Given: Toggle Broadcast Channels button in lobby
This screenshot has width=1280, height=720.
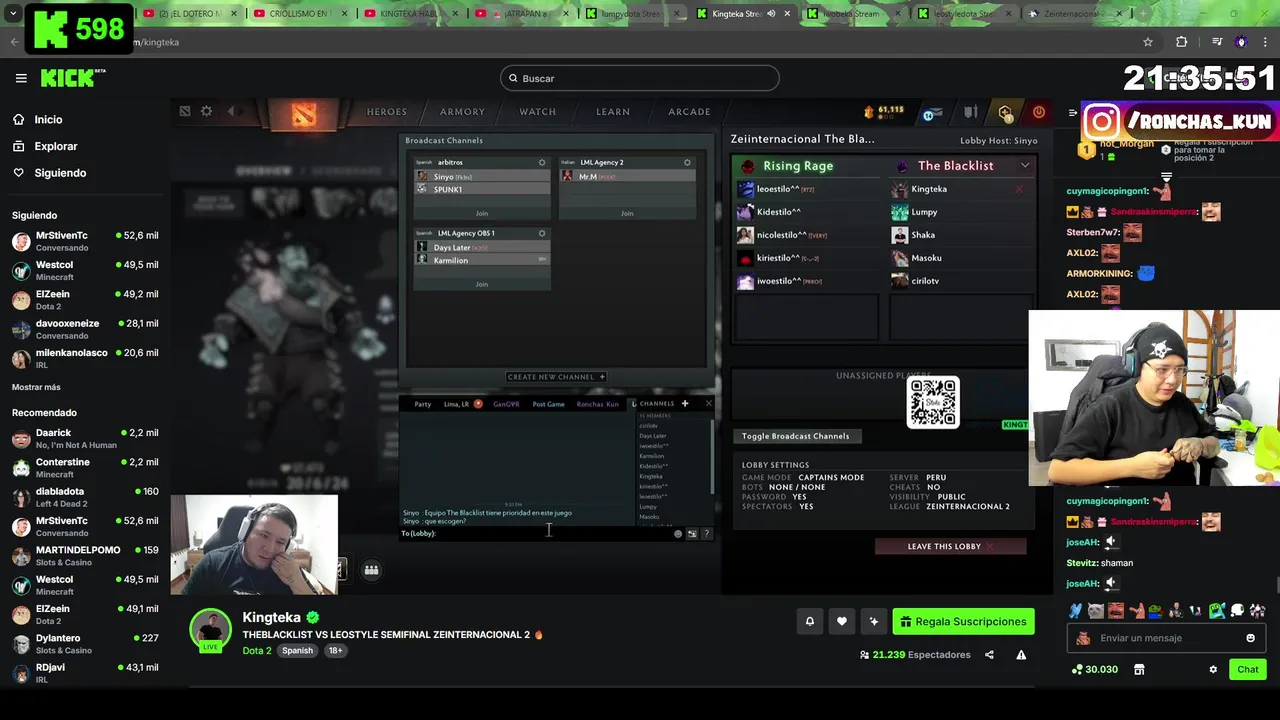Looking at the screenshot, I should pyautogui.click(x=796, y=436).
